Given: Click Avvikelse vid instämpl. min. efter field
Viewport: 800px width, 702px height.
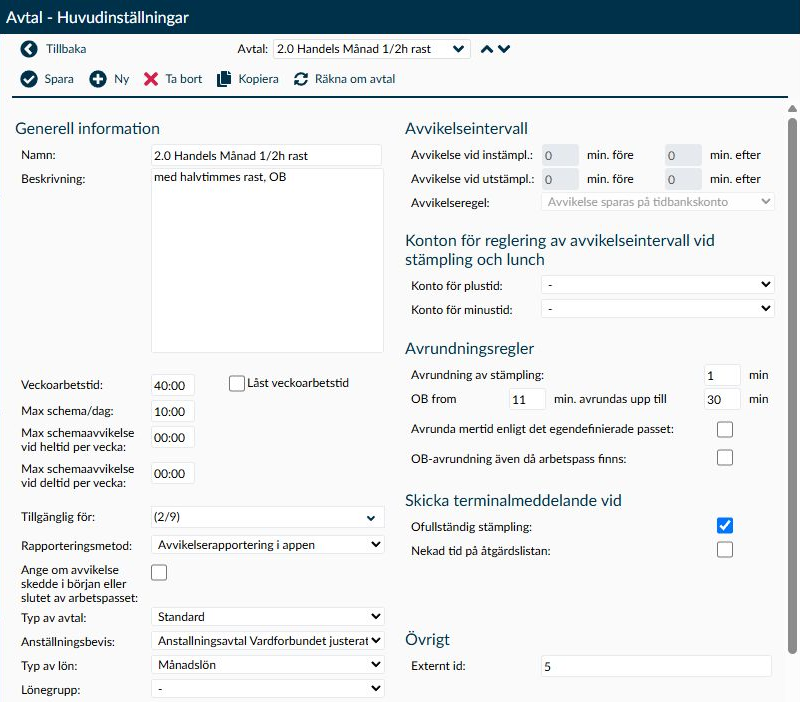Looking at the screenshot, I should tap(683, 155).
